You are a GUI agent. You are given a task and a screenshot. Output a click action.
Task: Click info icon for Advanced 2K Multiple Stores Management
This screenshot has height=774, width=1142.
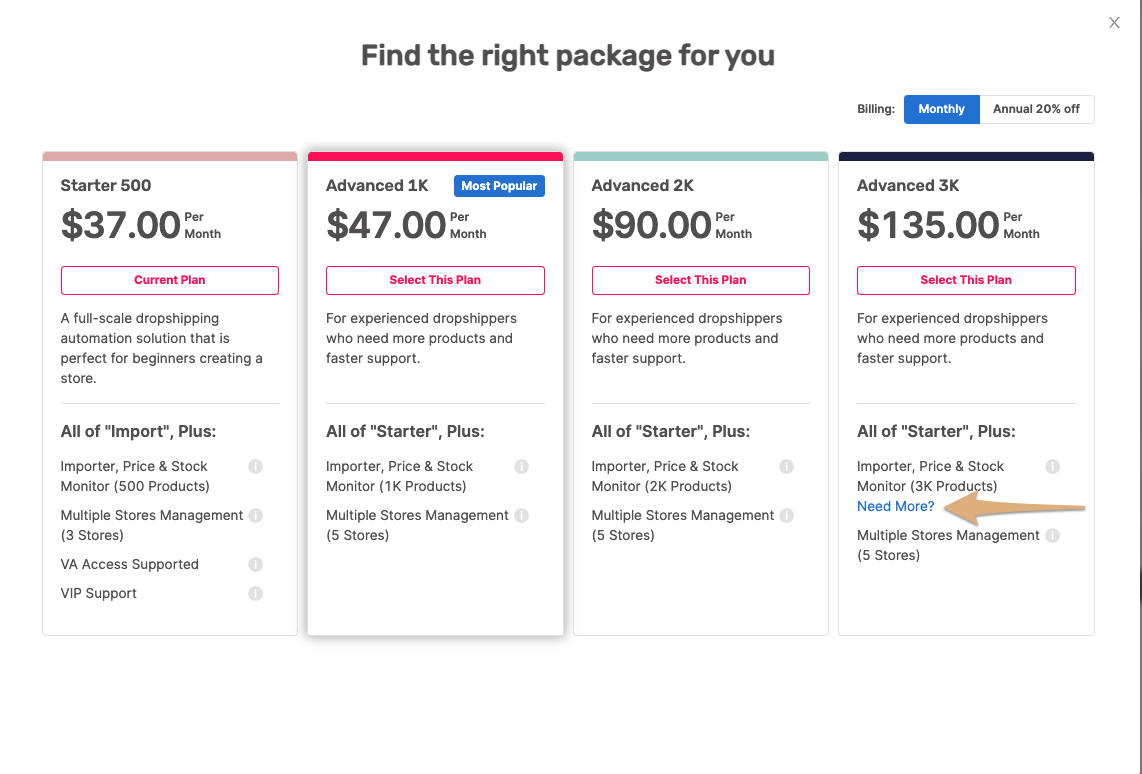(787, 516)
